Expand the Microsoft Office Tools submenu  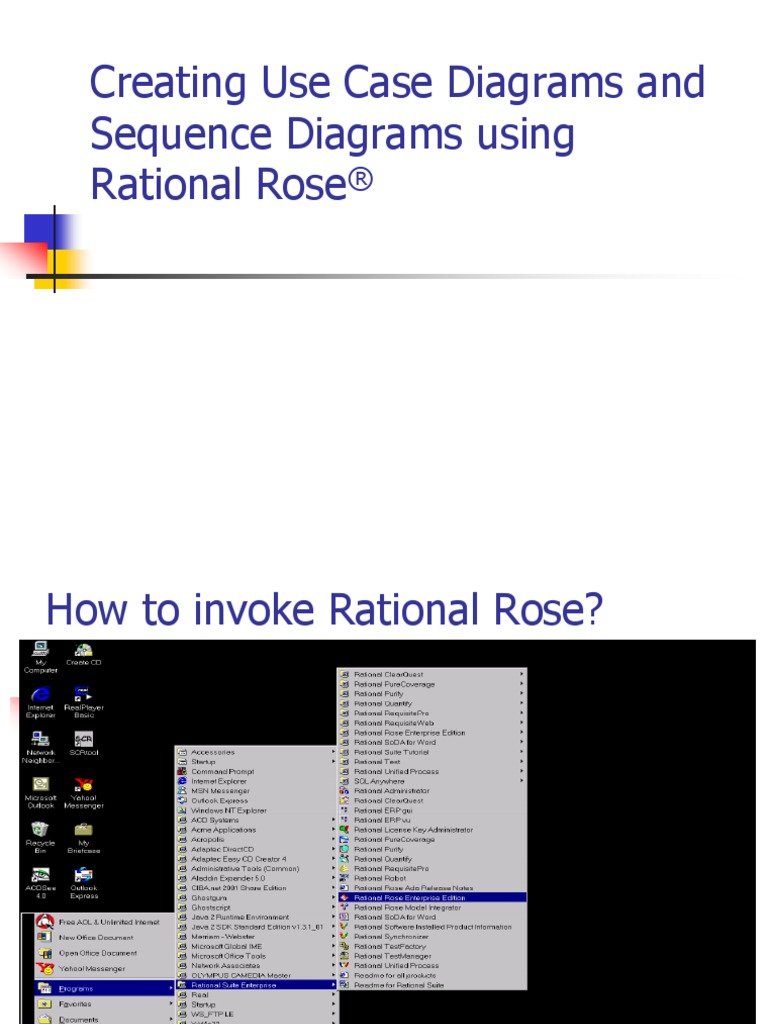pos(255,955)
